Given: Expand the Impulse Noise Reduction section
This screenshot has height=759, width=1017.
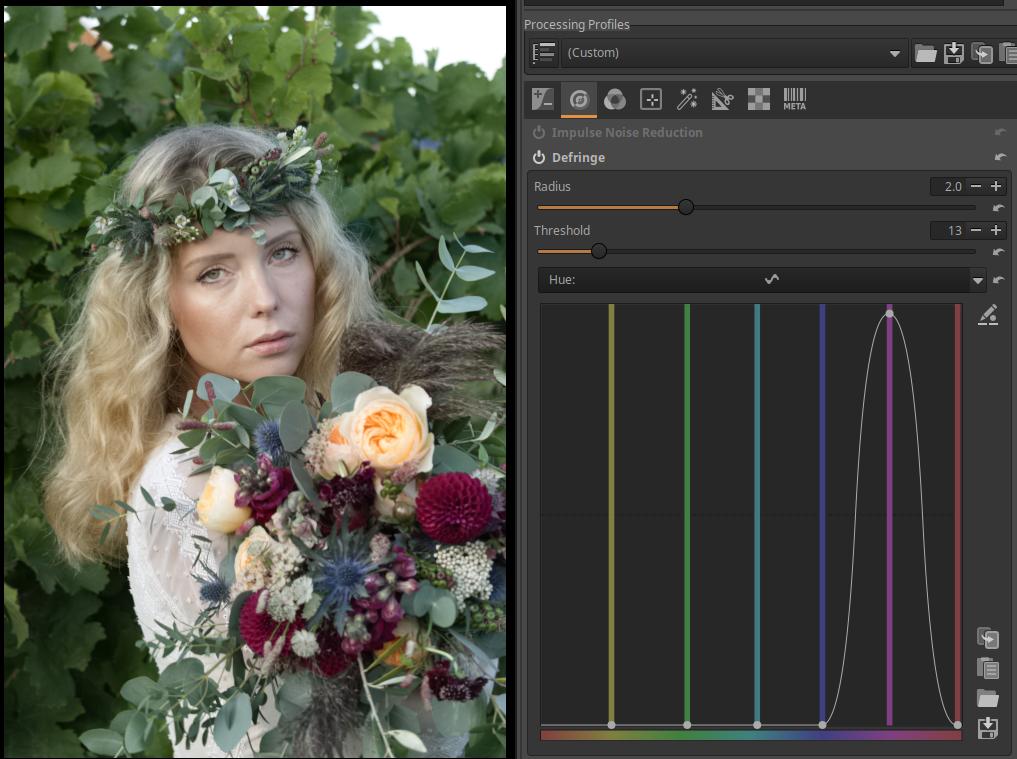Looking at the screenshot, I should click(x=627, y=133).
